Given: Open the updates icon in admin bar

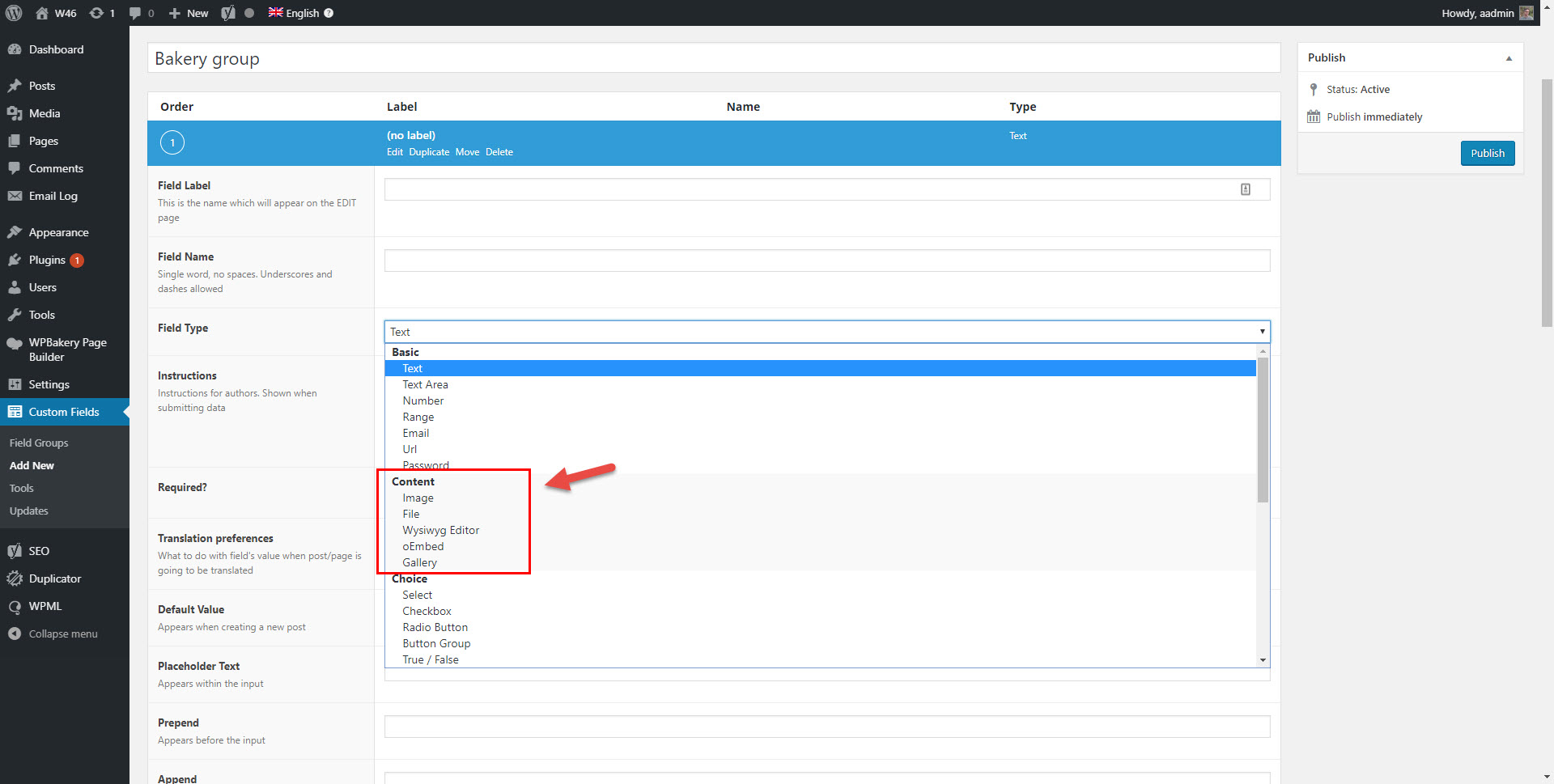Looking at the screenshot, I should point(96,13).
